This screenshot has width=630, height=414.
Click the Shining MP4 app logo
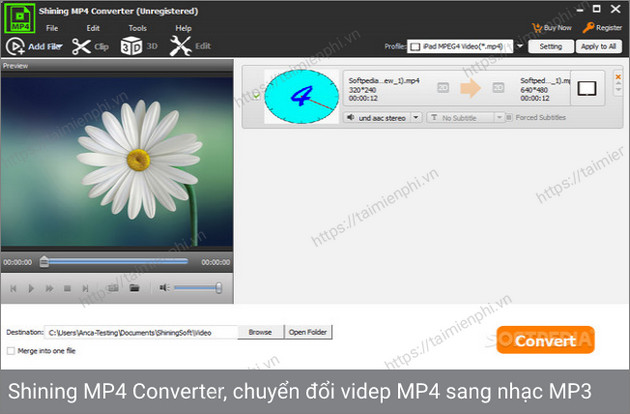[x=19, y=18]
